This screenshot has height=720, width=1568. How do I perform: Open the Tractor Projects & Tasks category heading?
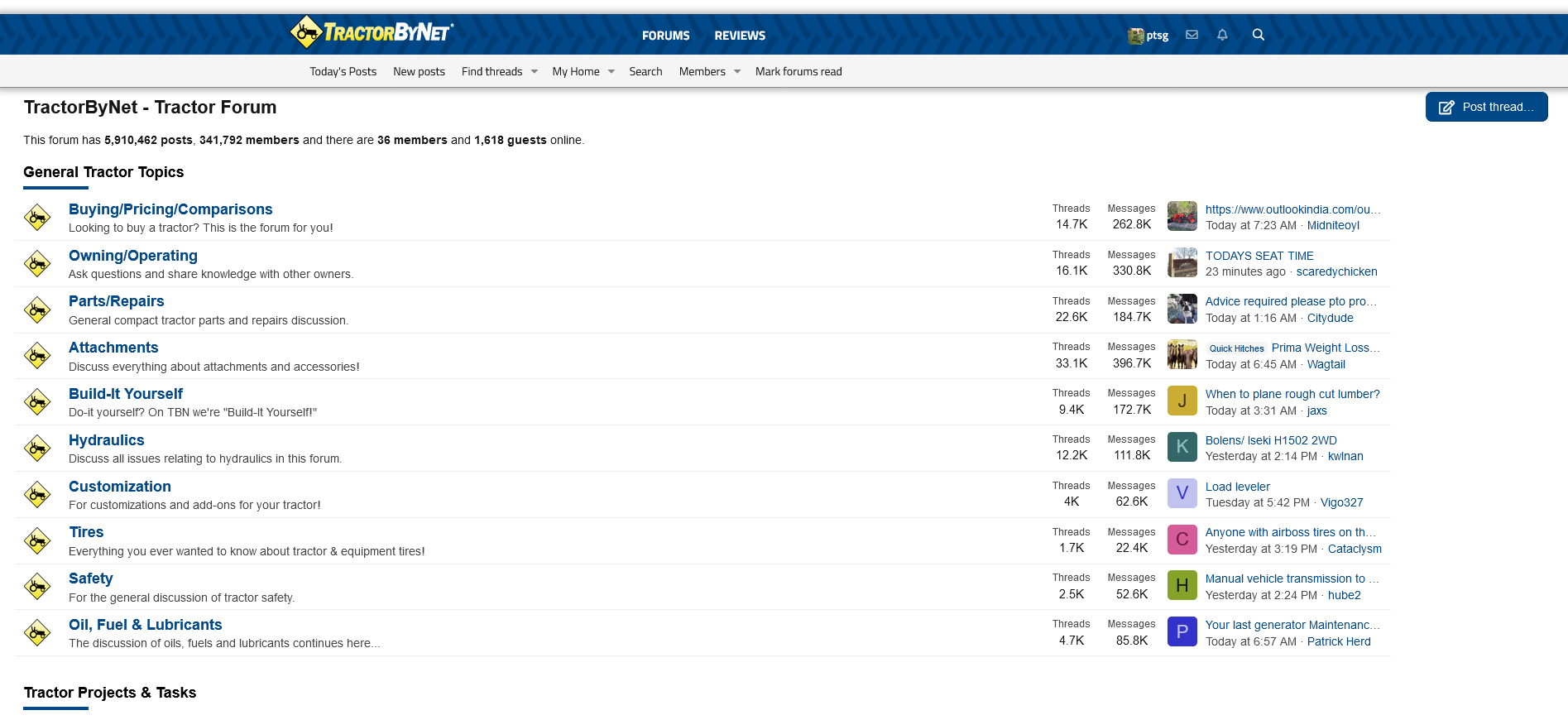point(110,693)
